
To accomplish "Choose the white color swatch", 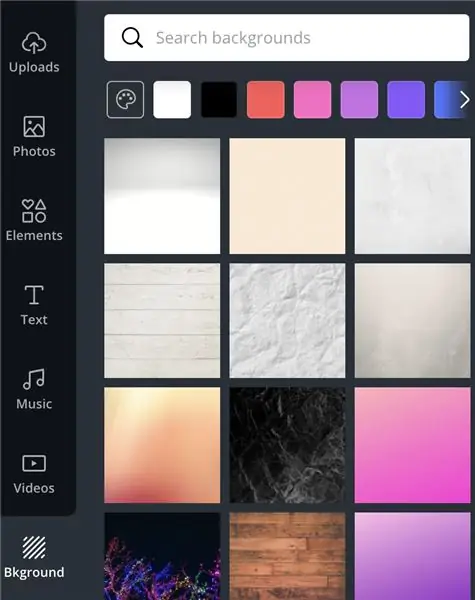I will pyautogui.click(x=172, y=99).
